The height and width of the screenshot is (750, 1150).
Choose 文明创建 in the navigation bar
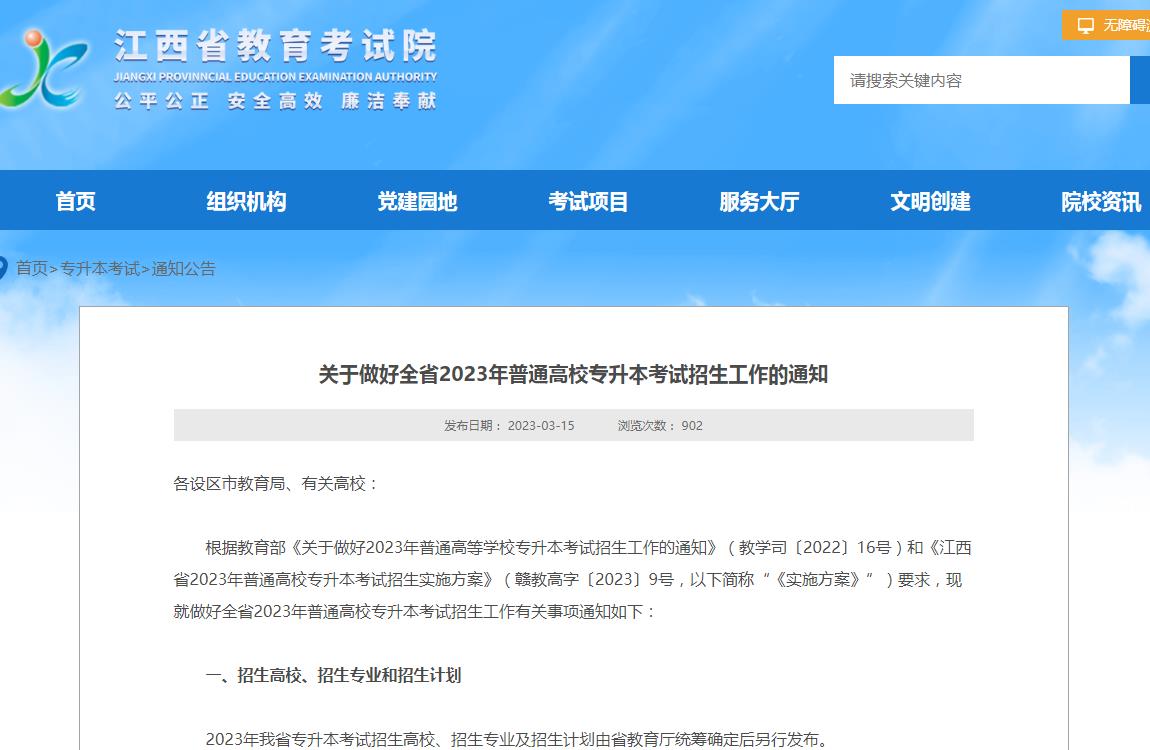coord(930,201)
